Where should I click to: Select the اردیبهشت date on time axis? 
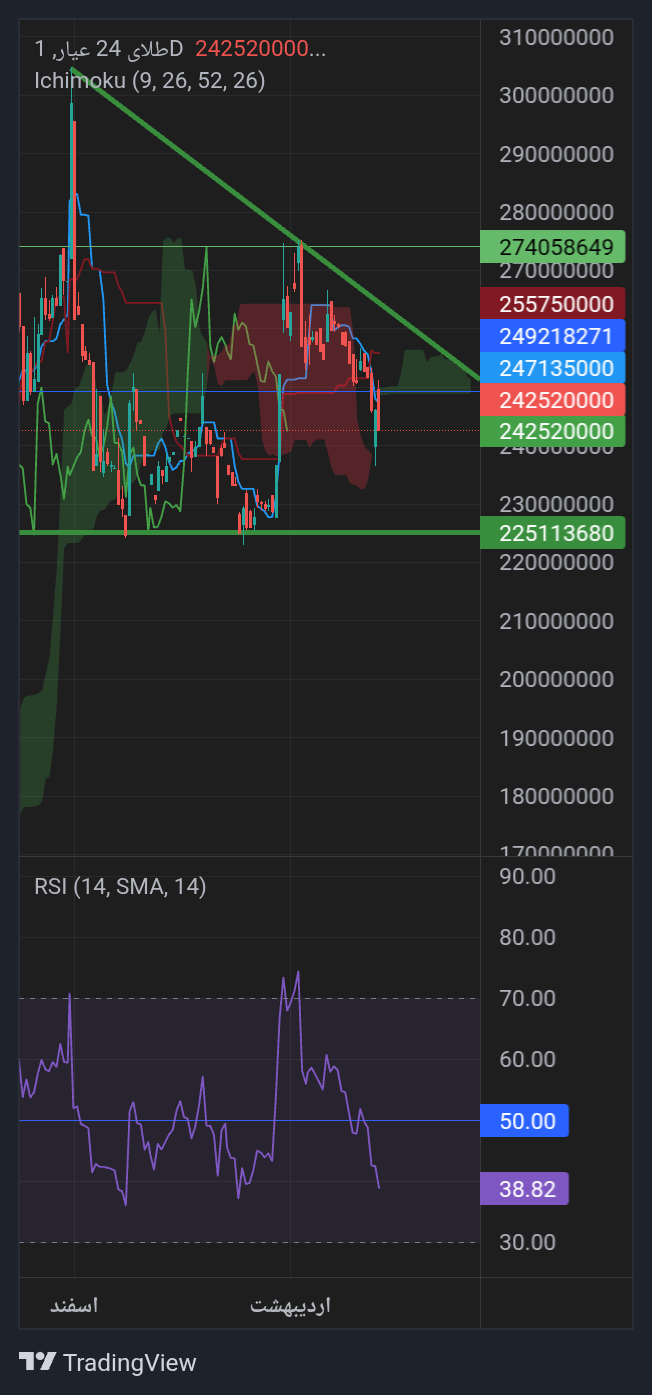290,1305
